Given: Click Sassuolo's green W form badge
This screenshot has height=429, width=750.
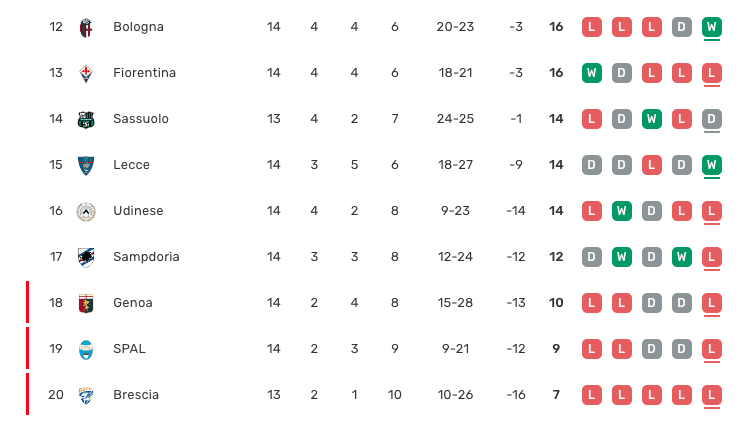Looking at the screenshot, I should (x=651, y=119).
